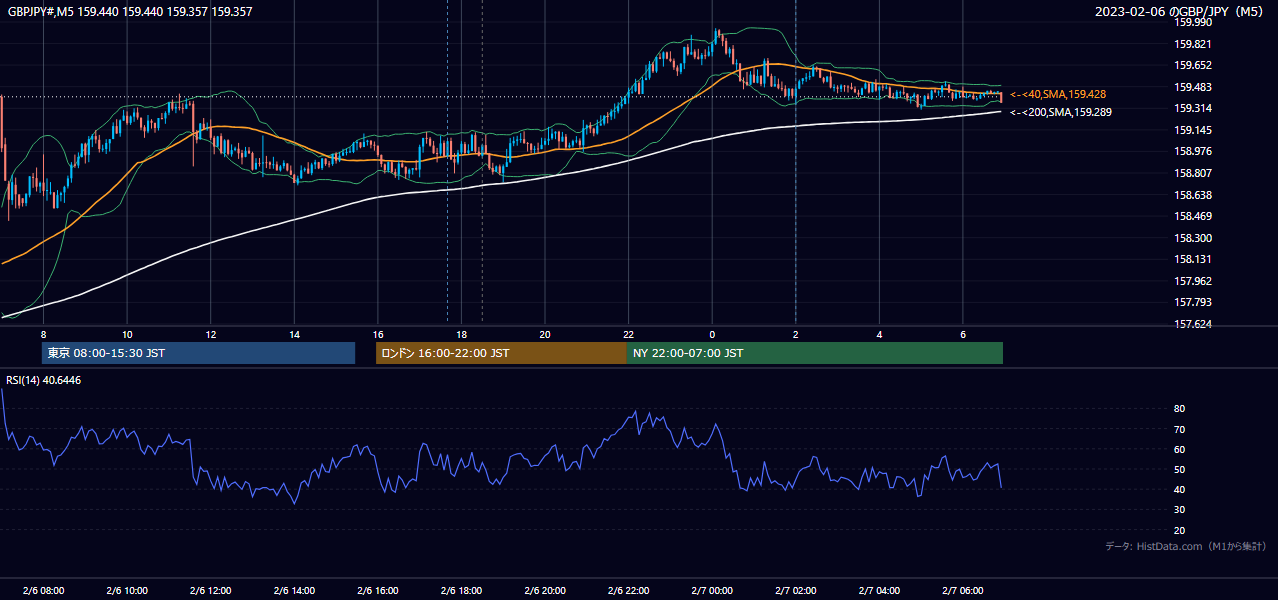Click the date label 2/6 14:00
1278x600 pixels.
[x=294, y=591]
